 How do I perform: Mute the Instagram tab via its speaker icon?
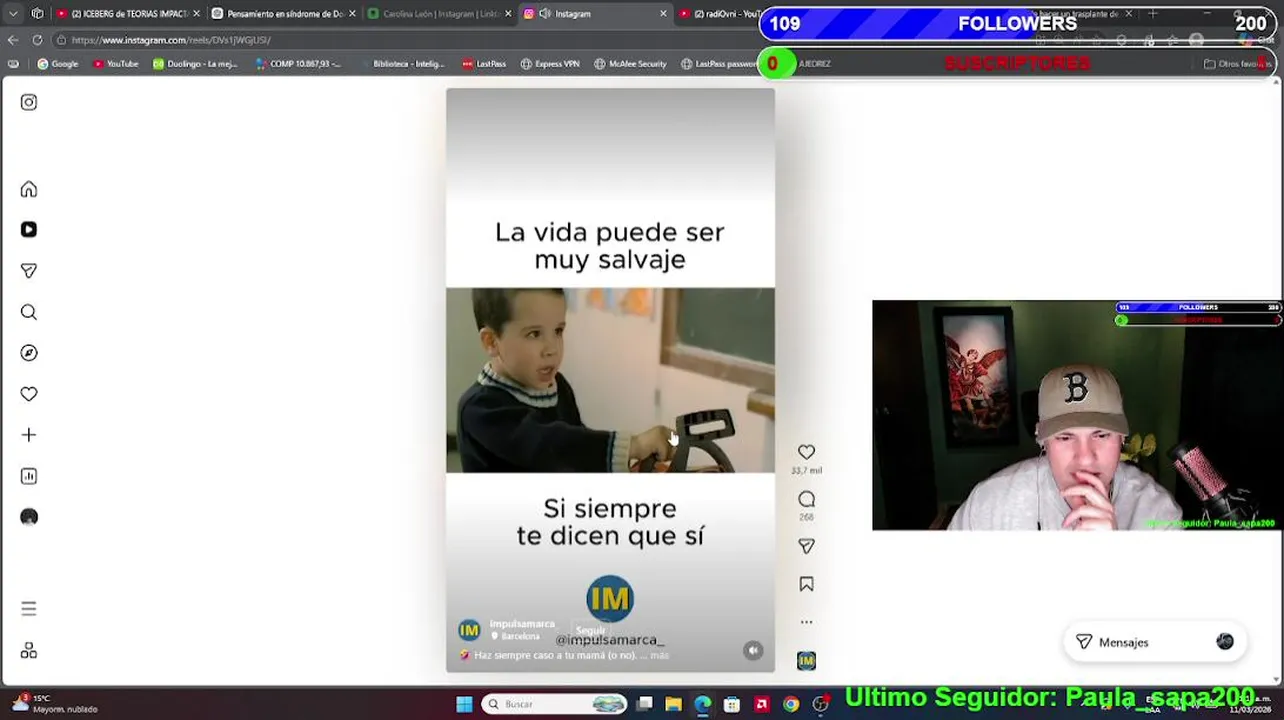tap(545, 14)
